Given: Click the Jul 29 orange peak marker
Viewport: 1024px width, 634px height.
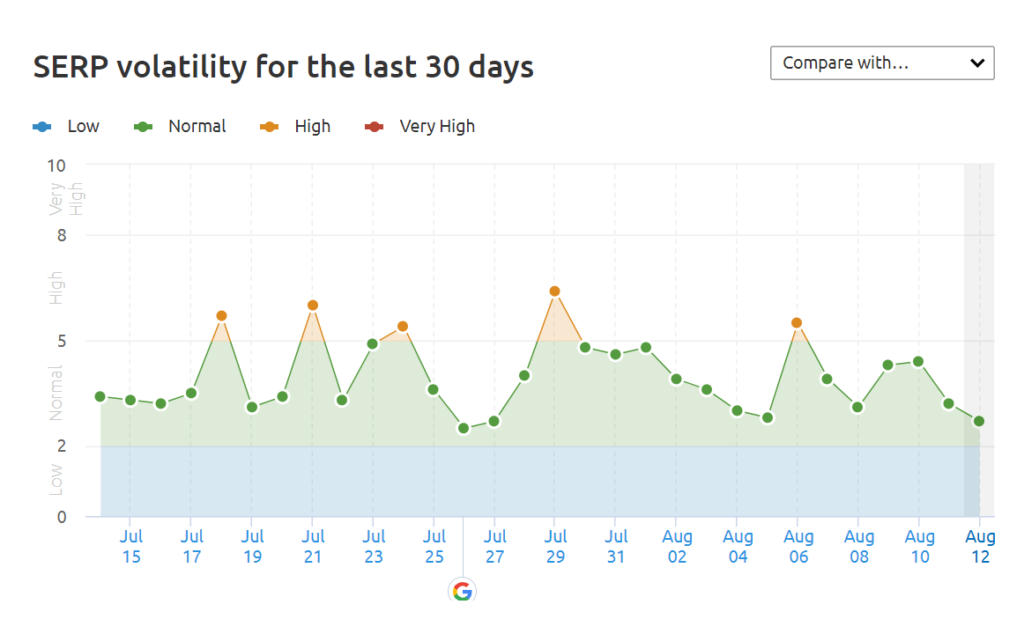Looking at the screenshot, I should (x=556, y=290).
